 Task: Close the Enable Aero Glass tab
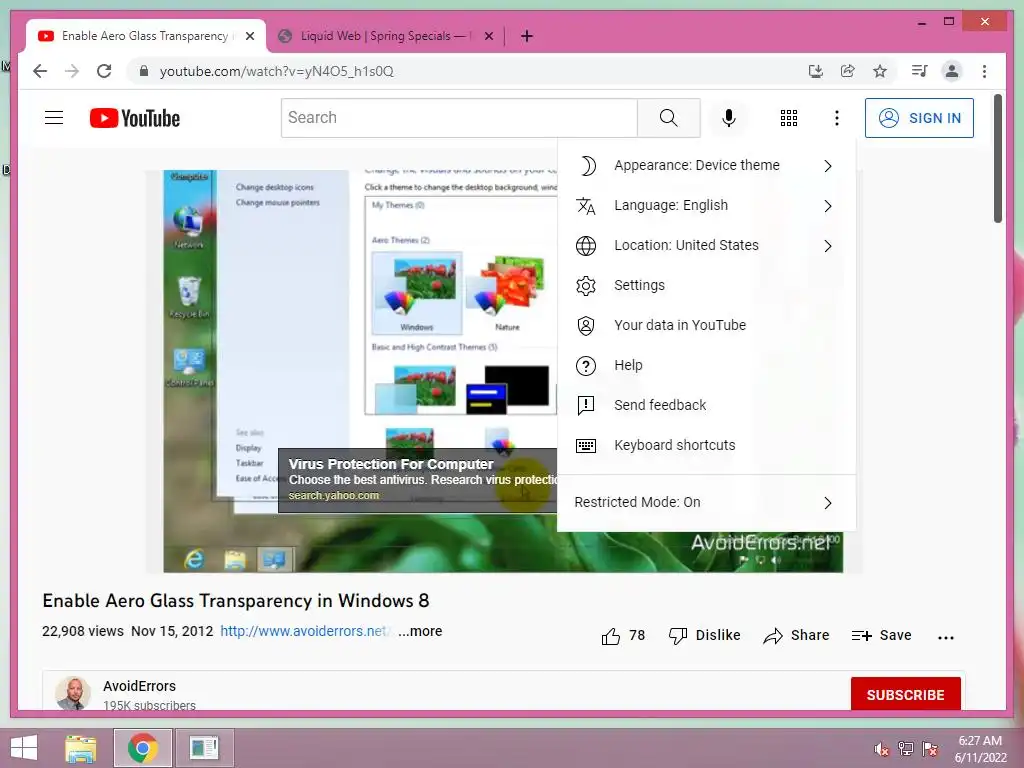pyautogui.click(x=249, y=36)
